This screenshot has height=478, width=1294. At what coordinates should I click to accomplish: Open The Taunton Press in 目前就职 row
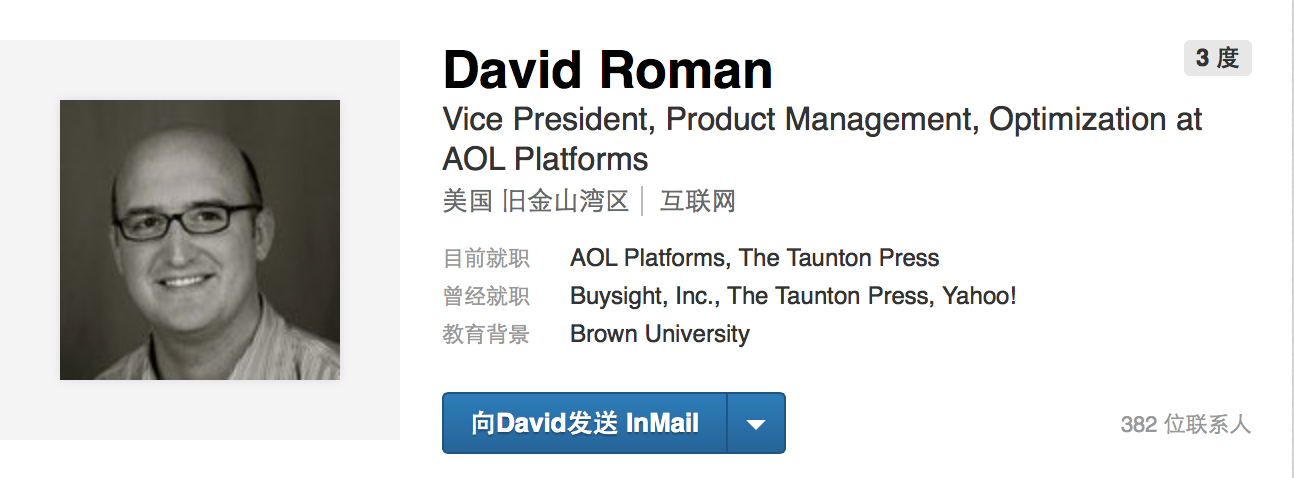pos(839,259)
